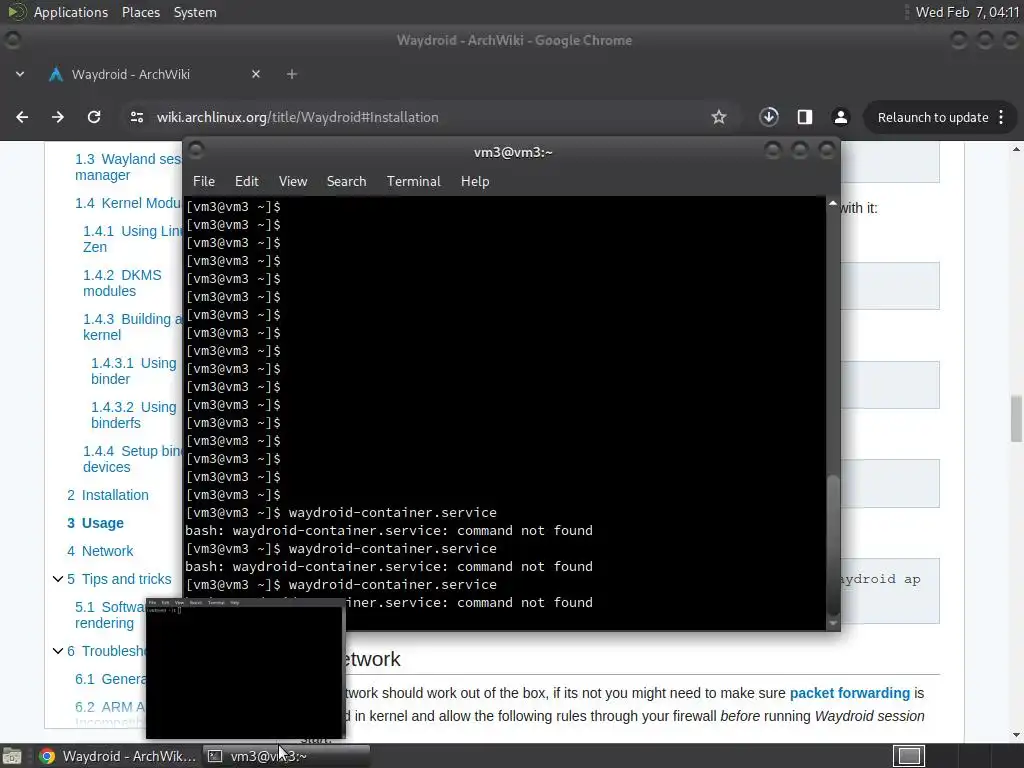Open 5 Tips and tricks contents link
The image size is (1024, 768).
[x=119, y=579]
